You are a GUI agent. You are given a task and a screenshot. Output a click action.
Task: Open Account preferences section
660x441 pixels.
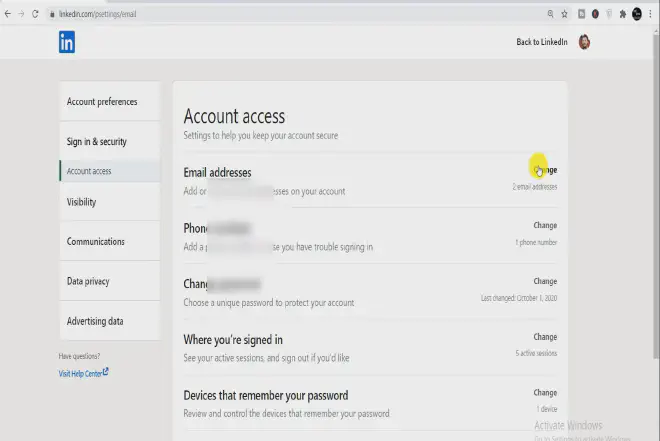click(x=110, y=101)
